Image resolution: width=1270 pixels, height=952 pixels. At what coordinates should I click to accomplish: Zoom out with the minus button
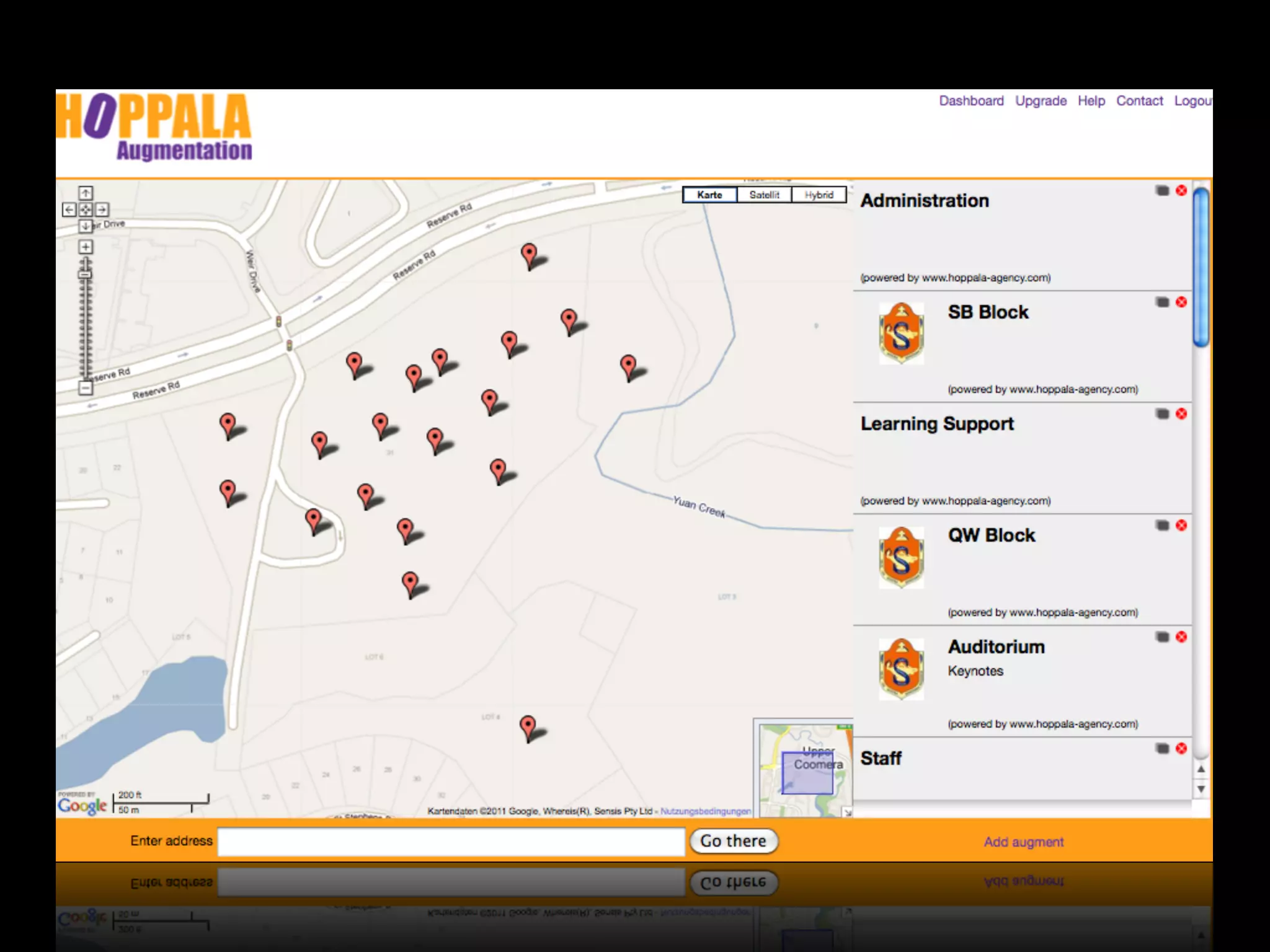86,388
